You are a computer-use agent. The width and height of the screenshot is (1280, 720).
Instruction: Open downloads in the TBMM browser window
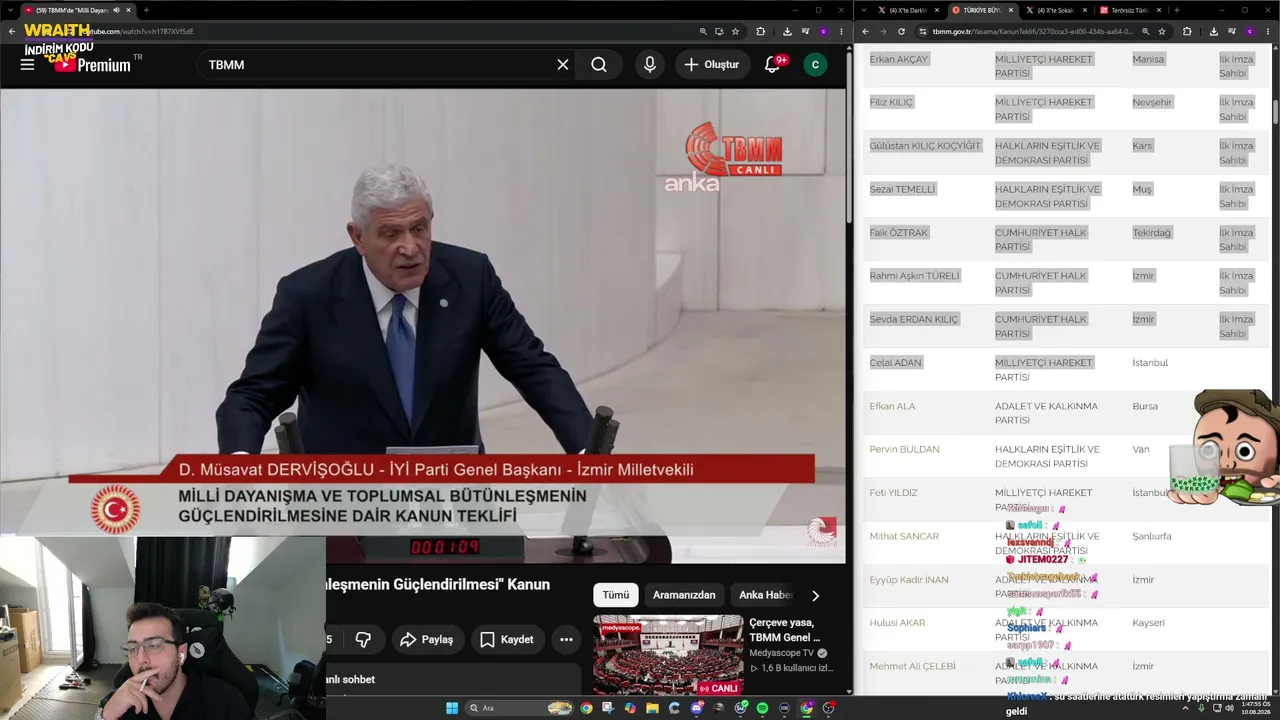1213,31
